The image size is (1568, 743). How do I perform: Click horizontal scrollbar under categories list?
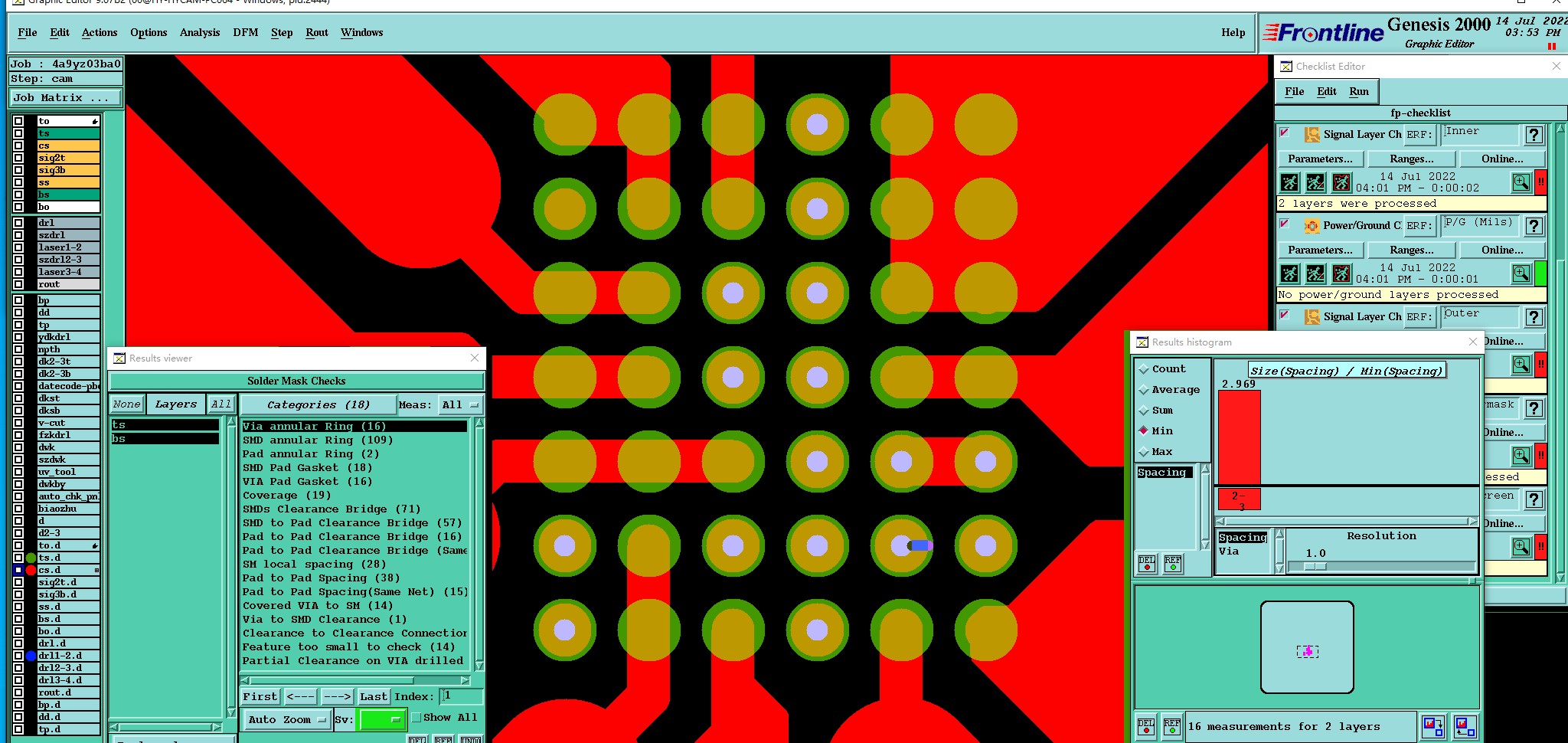coord(354,679)
